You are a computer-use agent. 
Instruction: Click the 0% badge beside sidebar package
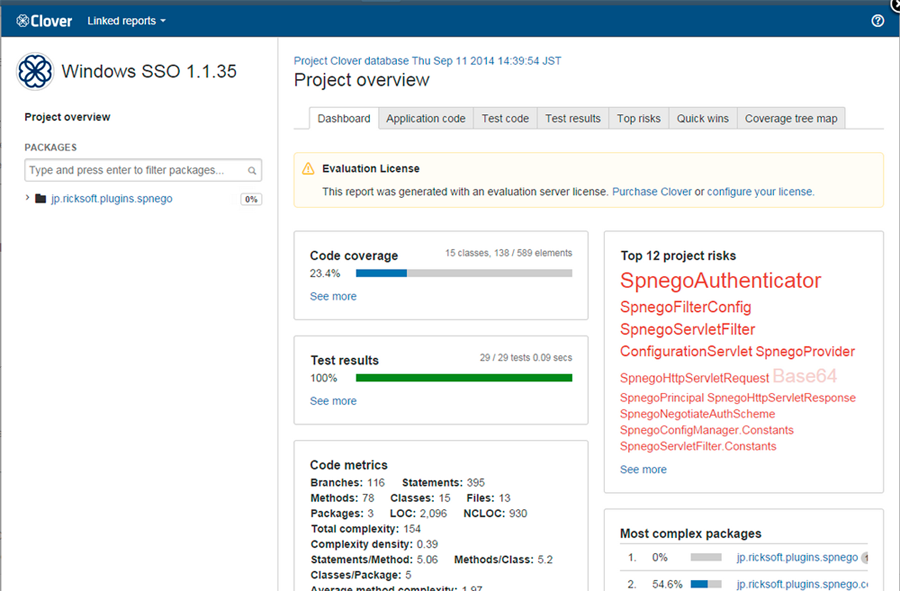coord(251,199)
